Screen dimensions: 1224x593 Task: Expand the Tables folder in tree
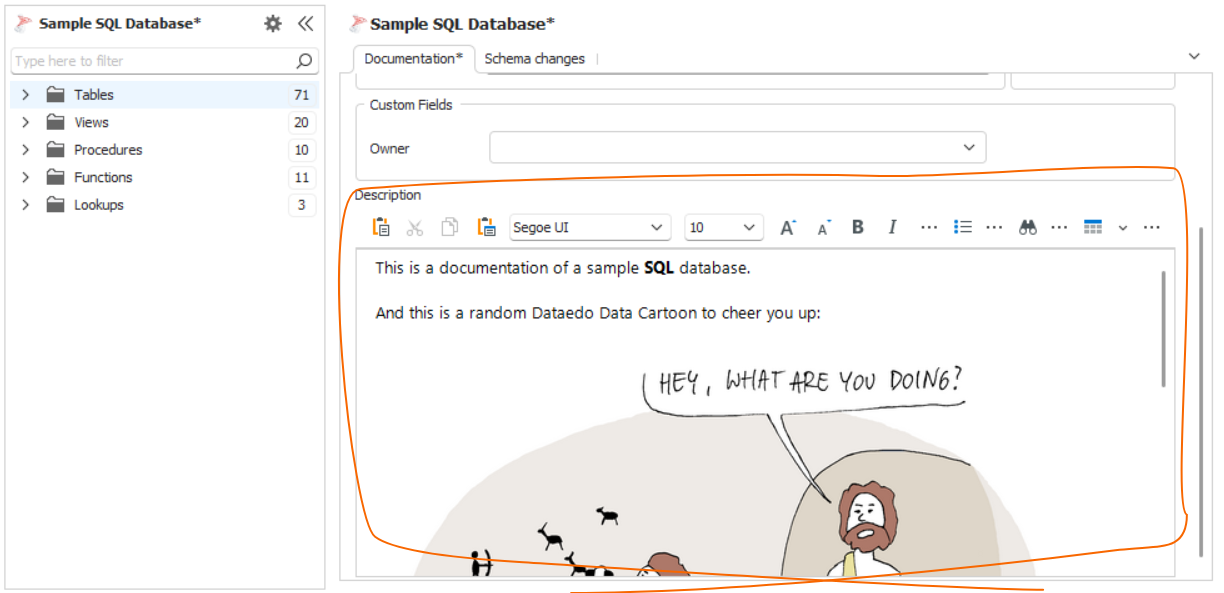[26, 95]
